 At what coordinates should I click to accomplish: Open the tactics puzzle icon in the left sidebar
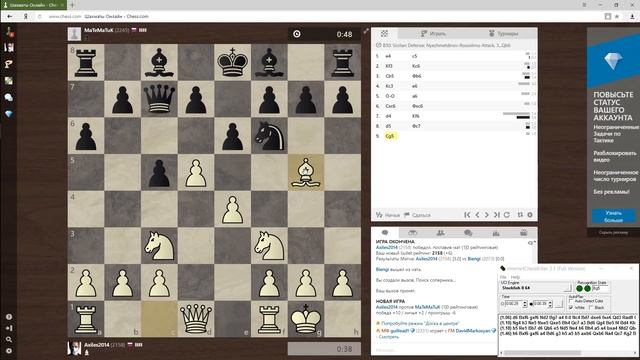pos(9,64)
